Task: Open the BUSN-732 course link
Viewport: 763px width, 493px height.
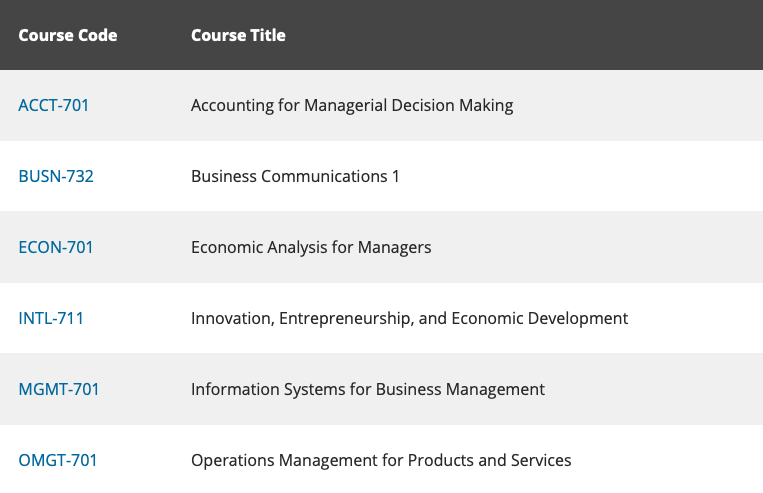Action: tap(56, 176)
